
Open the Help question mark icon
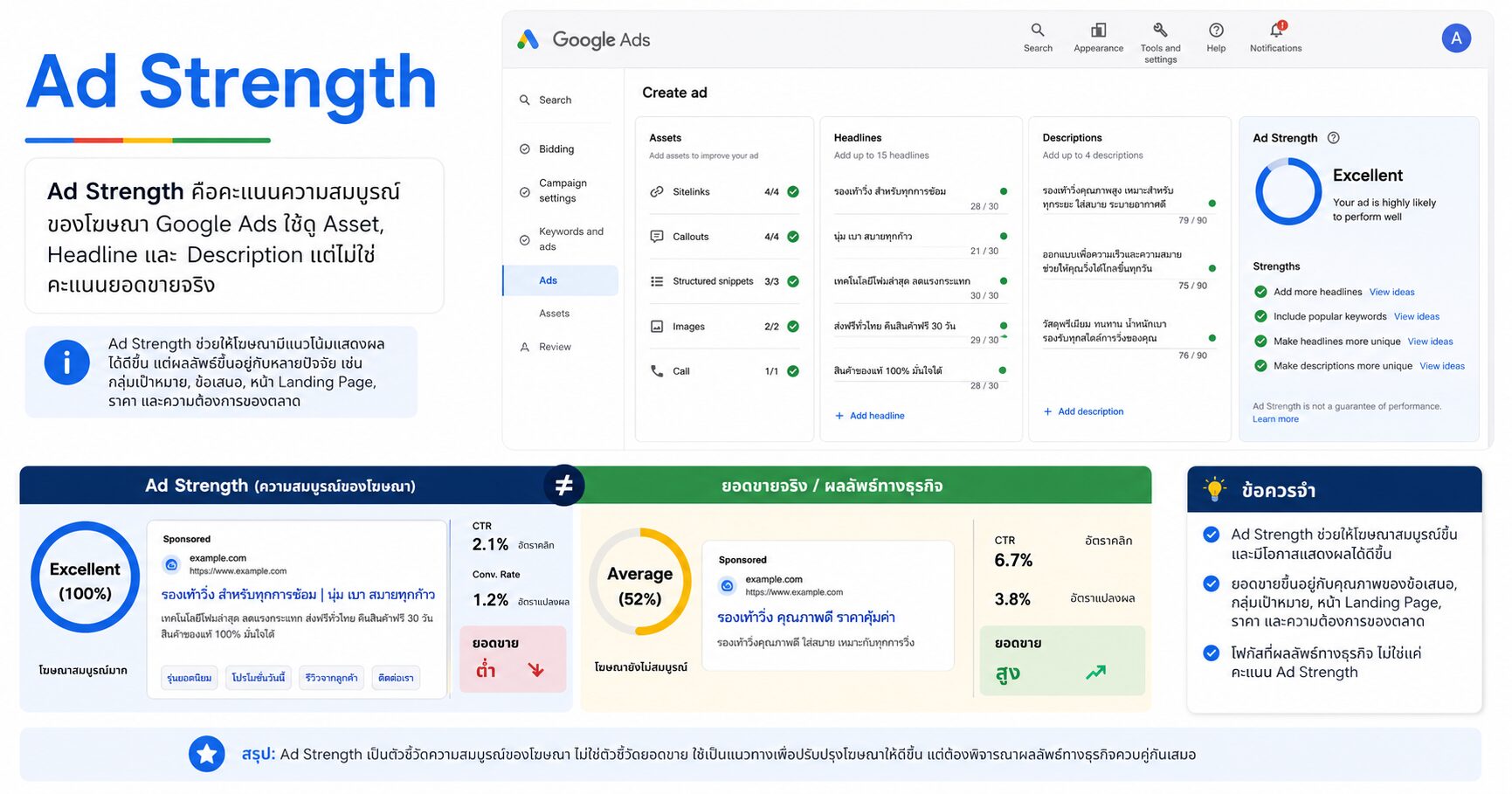1216,30
